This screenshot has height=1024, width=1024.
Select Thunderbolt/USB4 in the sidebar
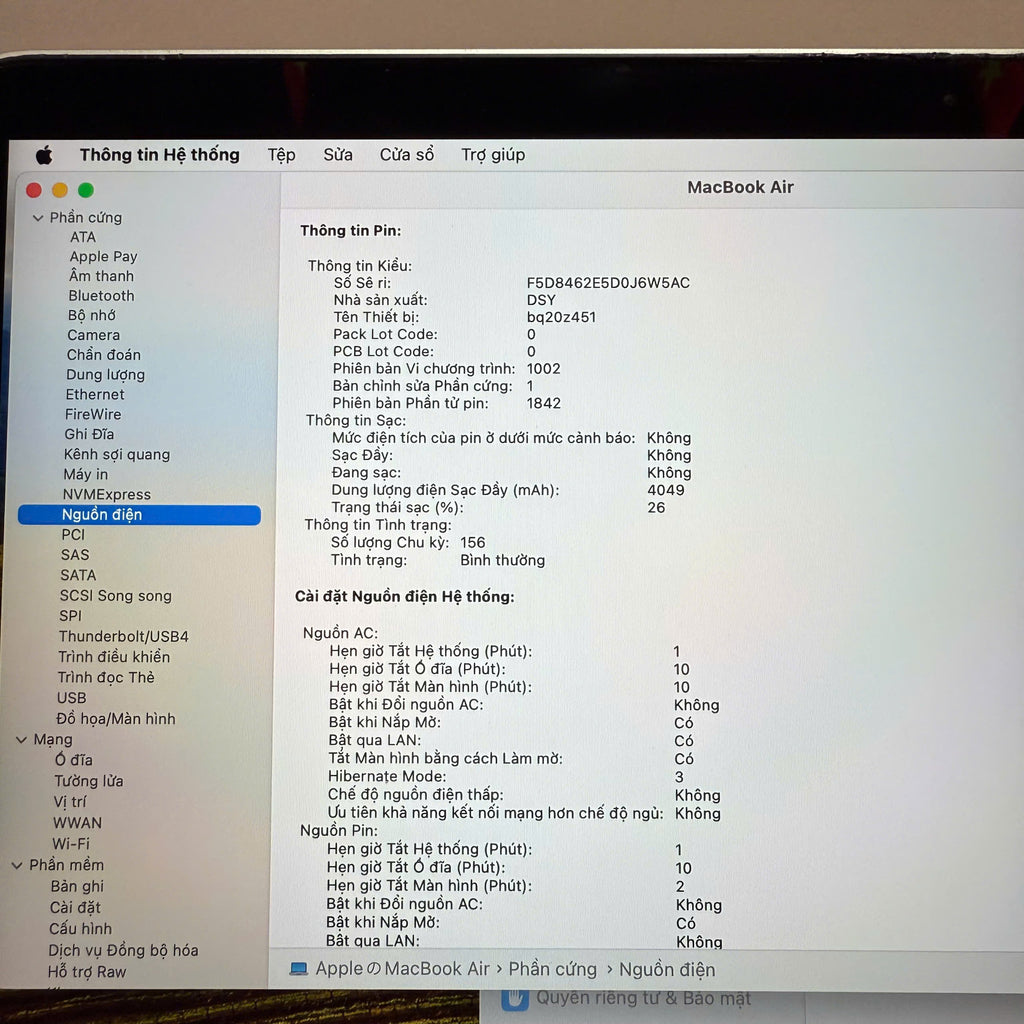tap(123, 636)
